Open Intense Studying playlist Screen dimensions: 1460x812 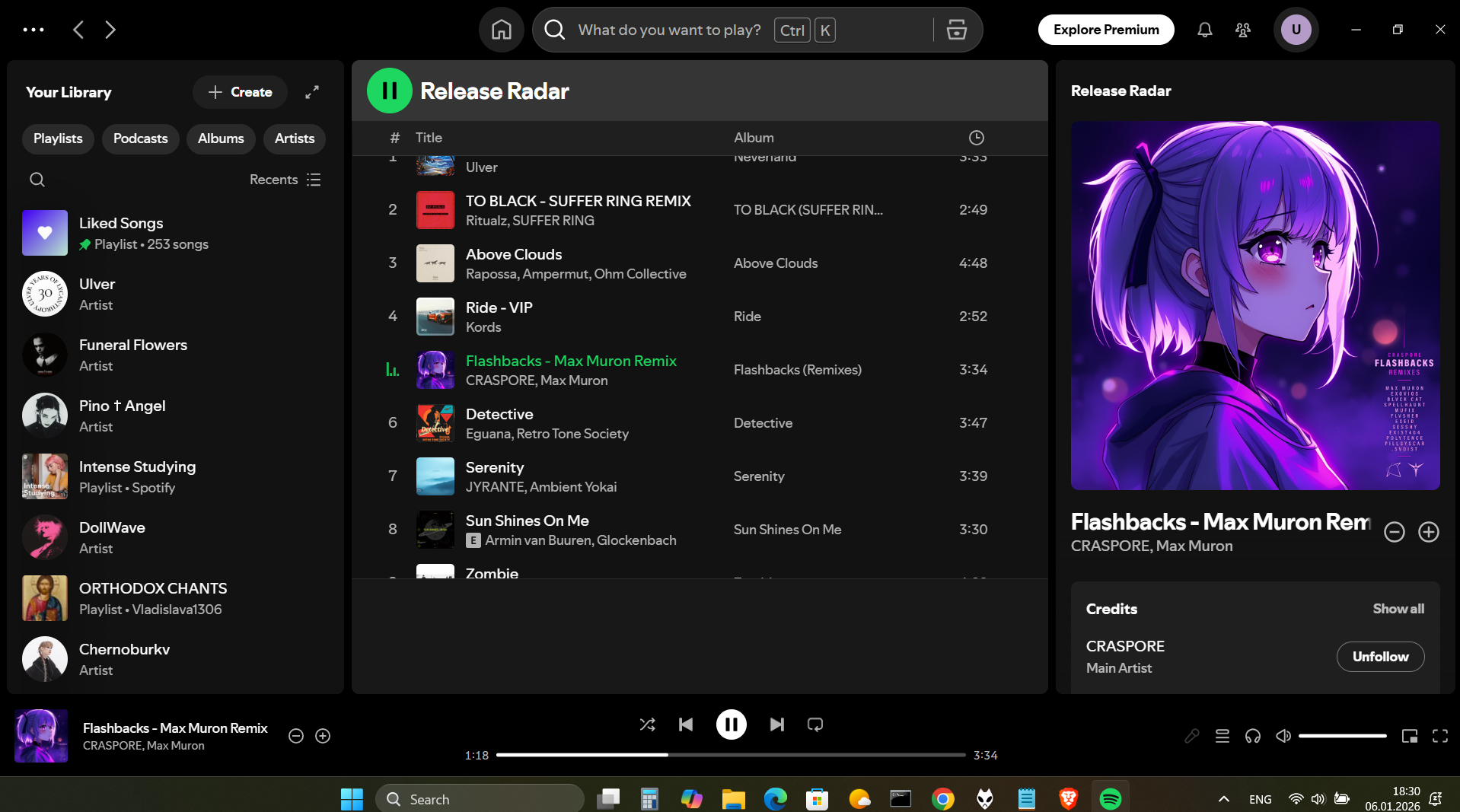coord(175,476)
